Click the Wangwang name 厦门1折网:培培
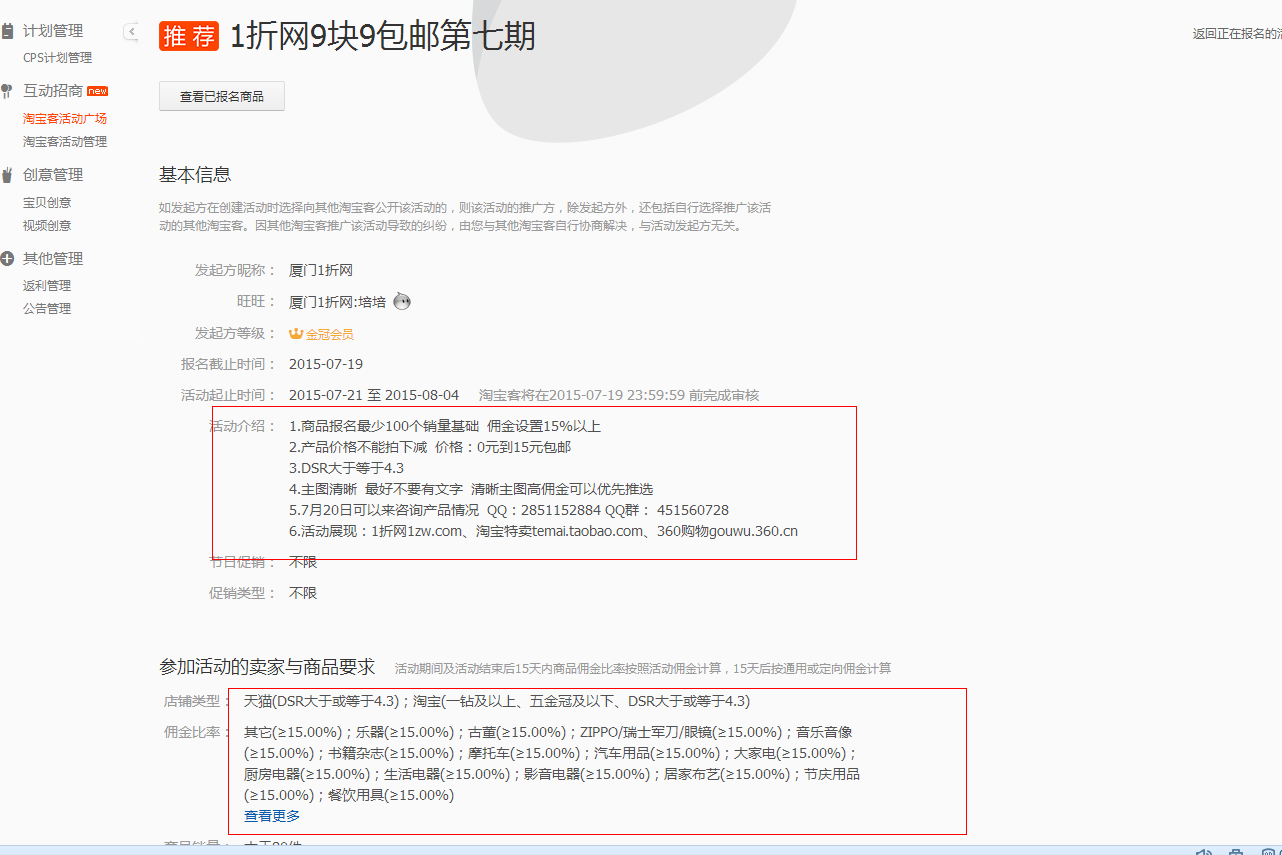This screenshot has width=1282, height=855. (x=337, y=302)
